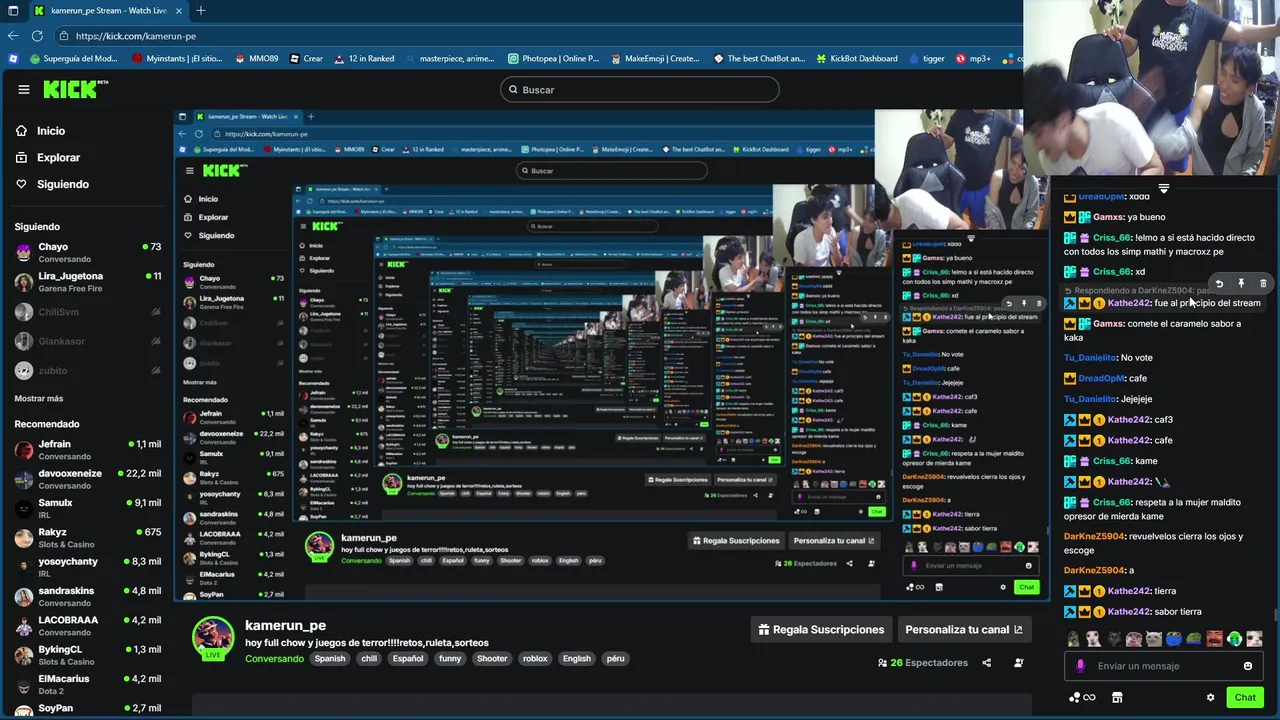1280x720 pixels.
Task: Click kamerun_pe live avatar
Action: 212,637
